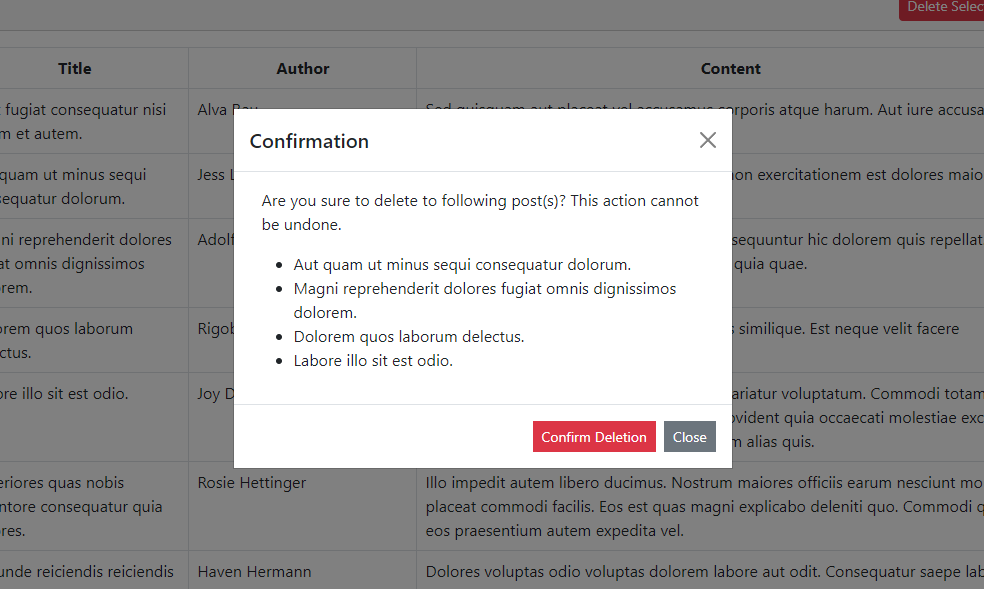Click the Haven Hermann author cell
The height and width of the screenshot is (589, 984).
(x=302, y=570)
